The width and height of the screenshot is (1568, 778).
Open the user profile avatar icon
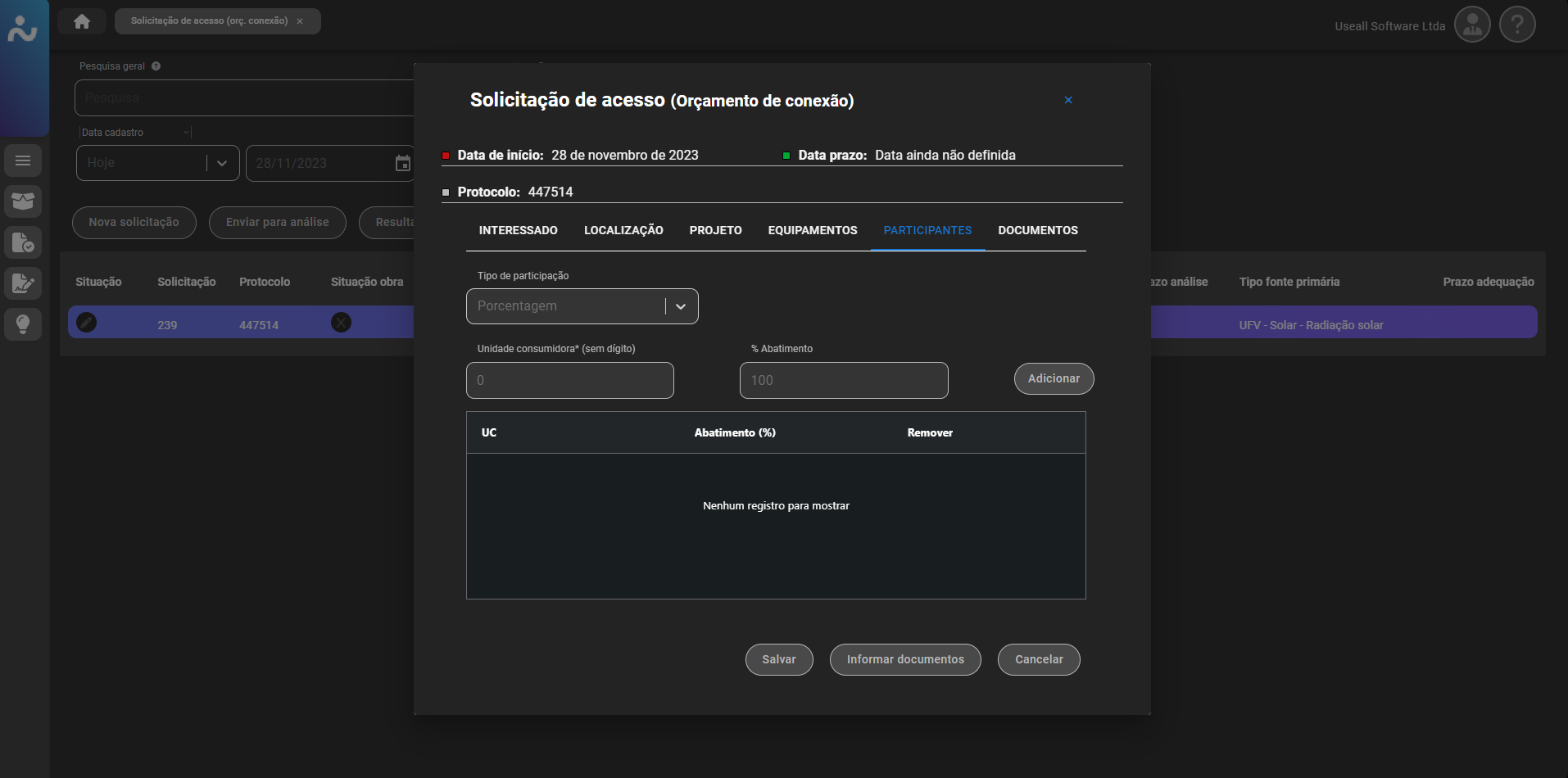tap(1472, 25)
